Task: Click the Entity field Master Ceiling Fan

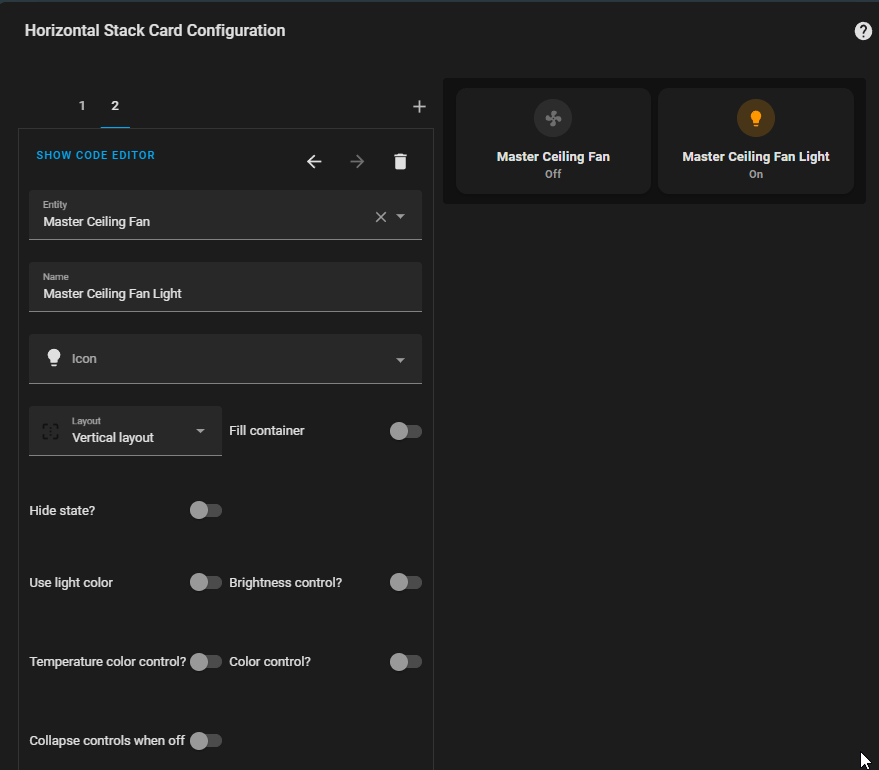Action: (x=225, y=215)
